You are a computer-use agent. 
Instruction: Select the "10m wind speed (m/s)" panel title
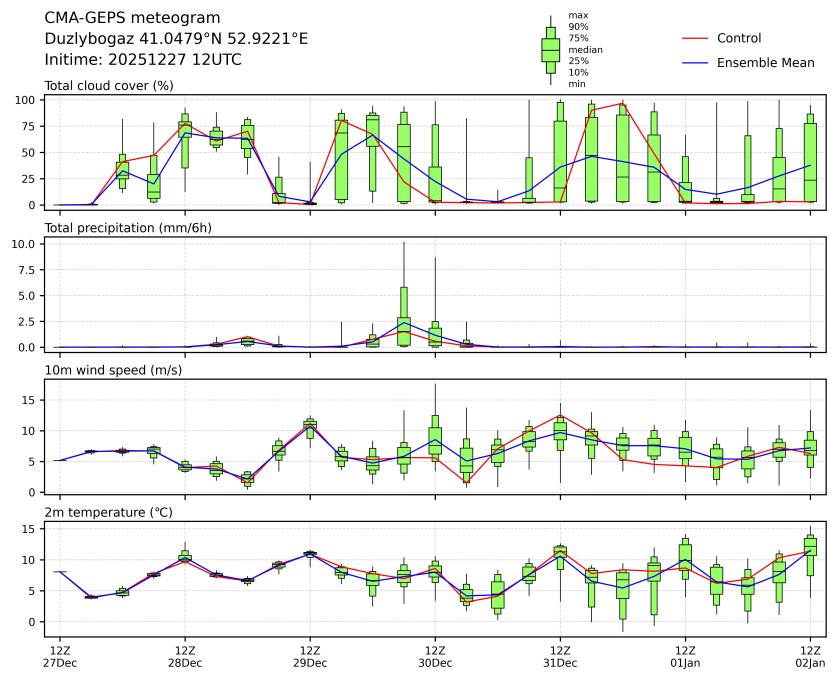click(x=110, y=371)
